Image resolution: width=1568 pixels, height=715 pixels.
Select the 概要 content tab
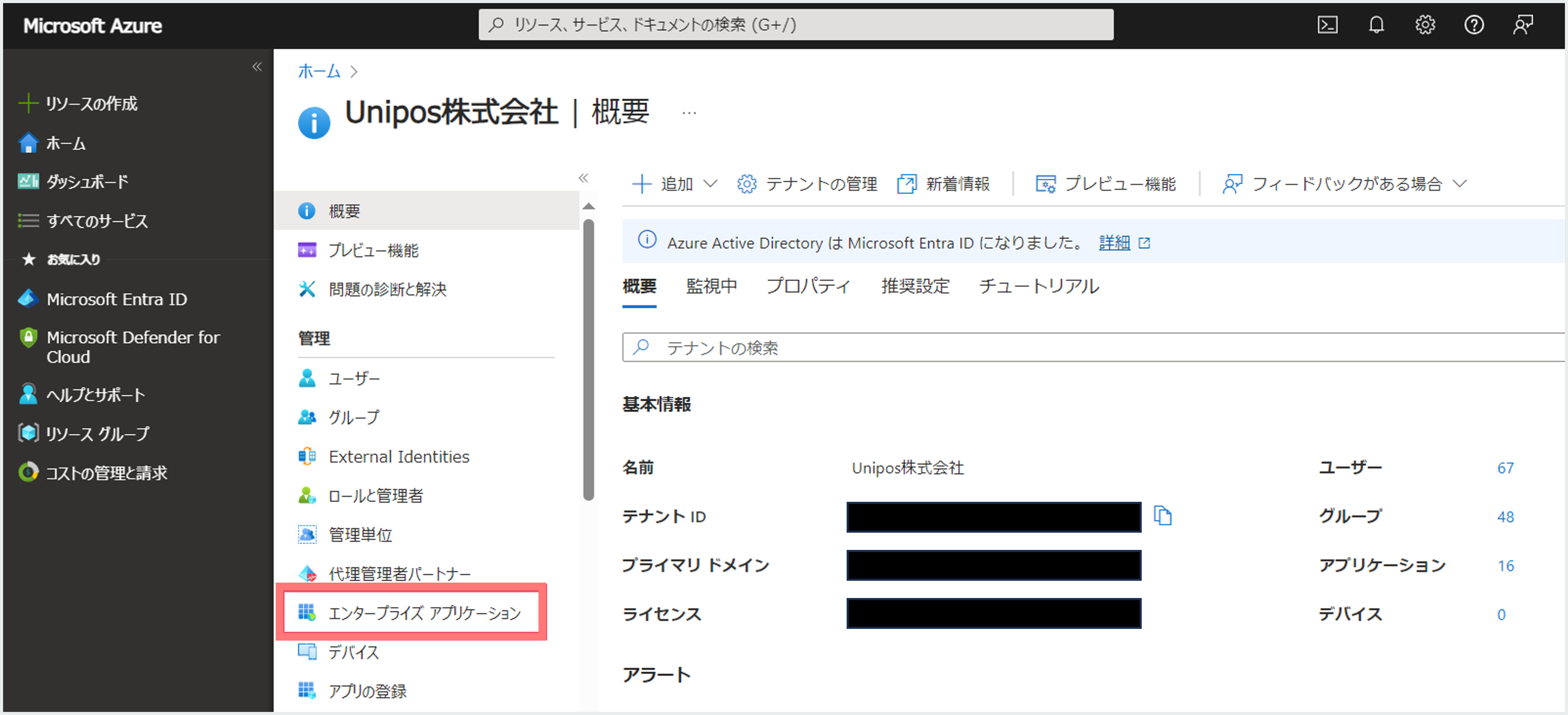639,286
